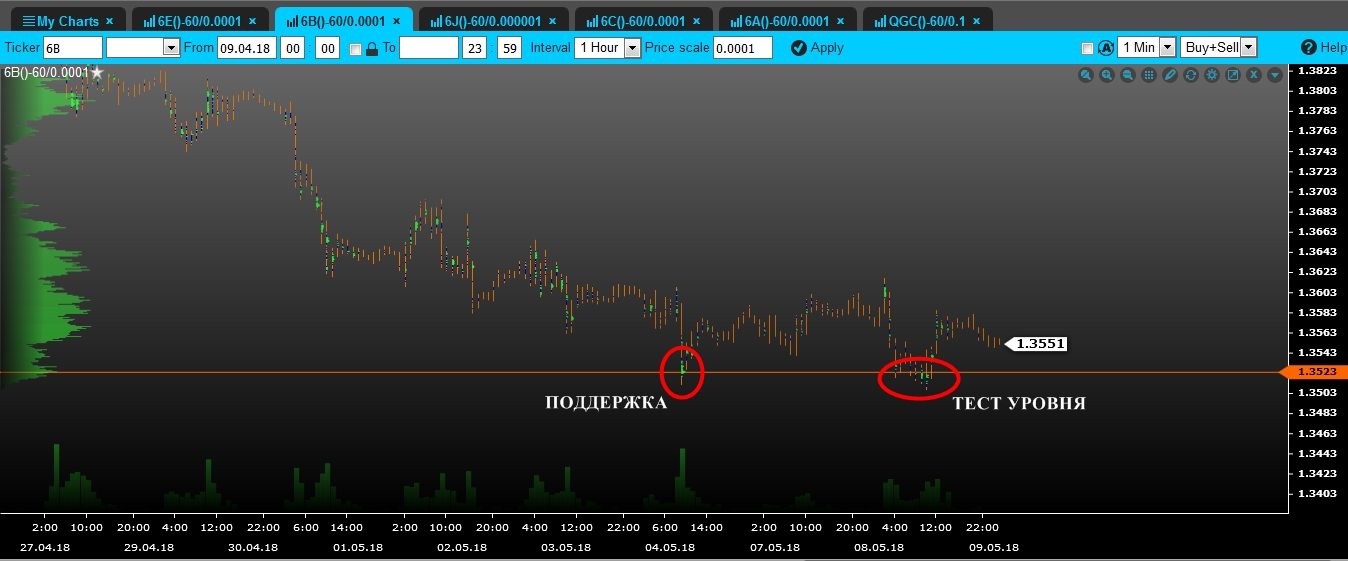This screenshot has height=561, width=1348.
Task: Toggle the checkbox beside the lock
Action: click(x=355, y=48)
